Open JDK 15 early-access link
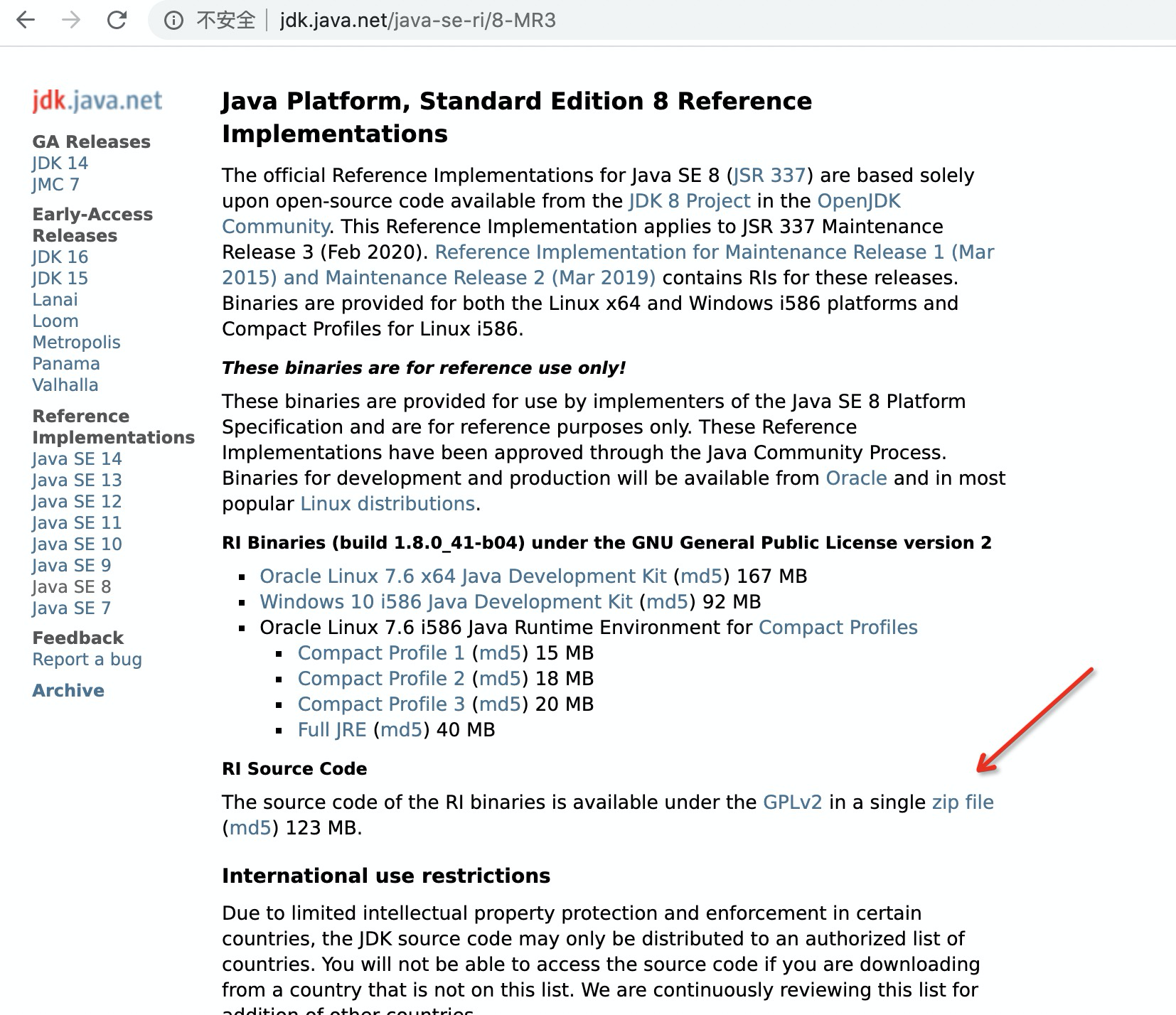 click(x=60, y=279)
